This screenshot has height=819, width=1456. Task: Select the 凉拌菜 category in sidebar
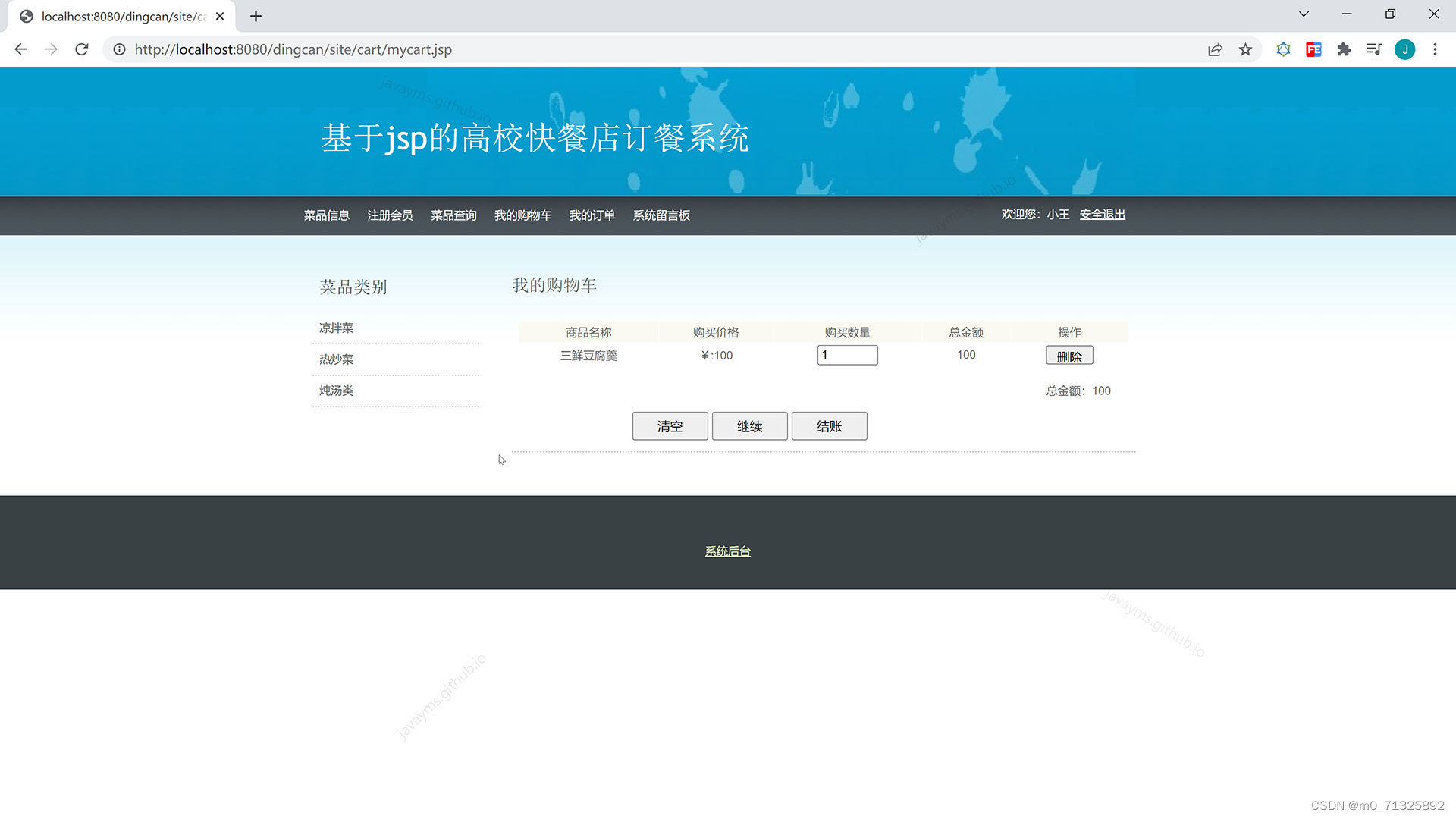pyautogui.click(x=336, y=328)
